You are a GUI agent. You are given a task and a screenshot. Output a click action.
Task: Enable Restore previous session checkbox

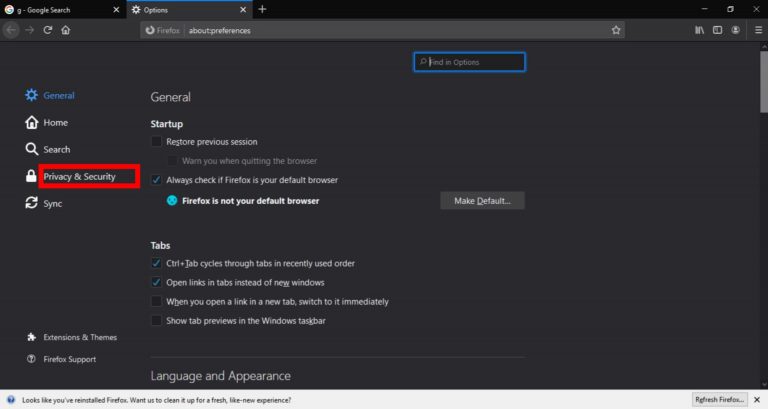pos(156,142)
